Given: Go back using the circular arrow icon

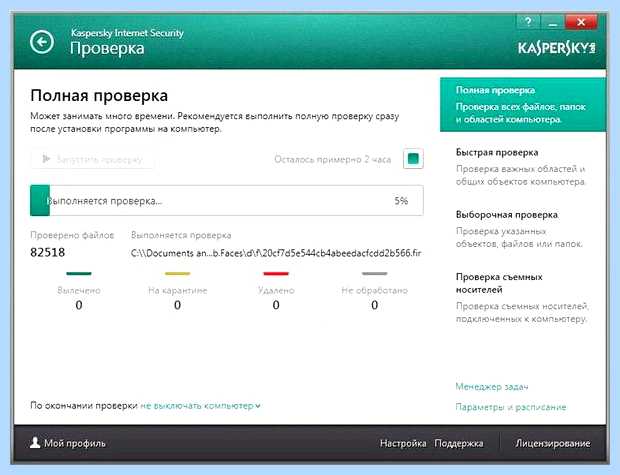Looking at the screenshot, I should point(42,42).
